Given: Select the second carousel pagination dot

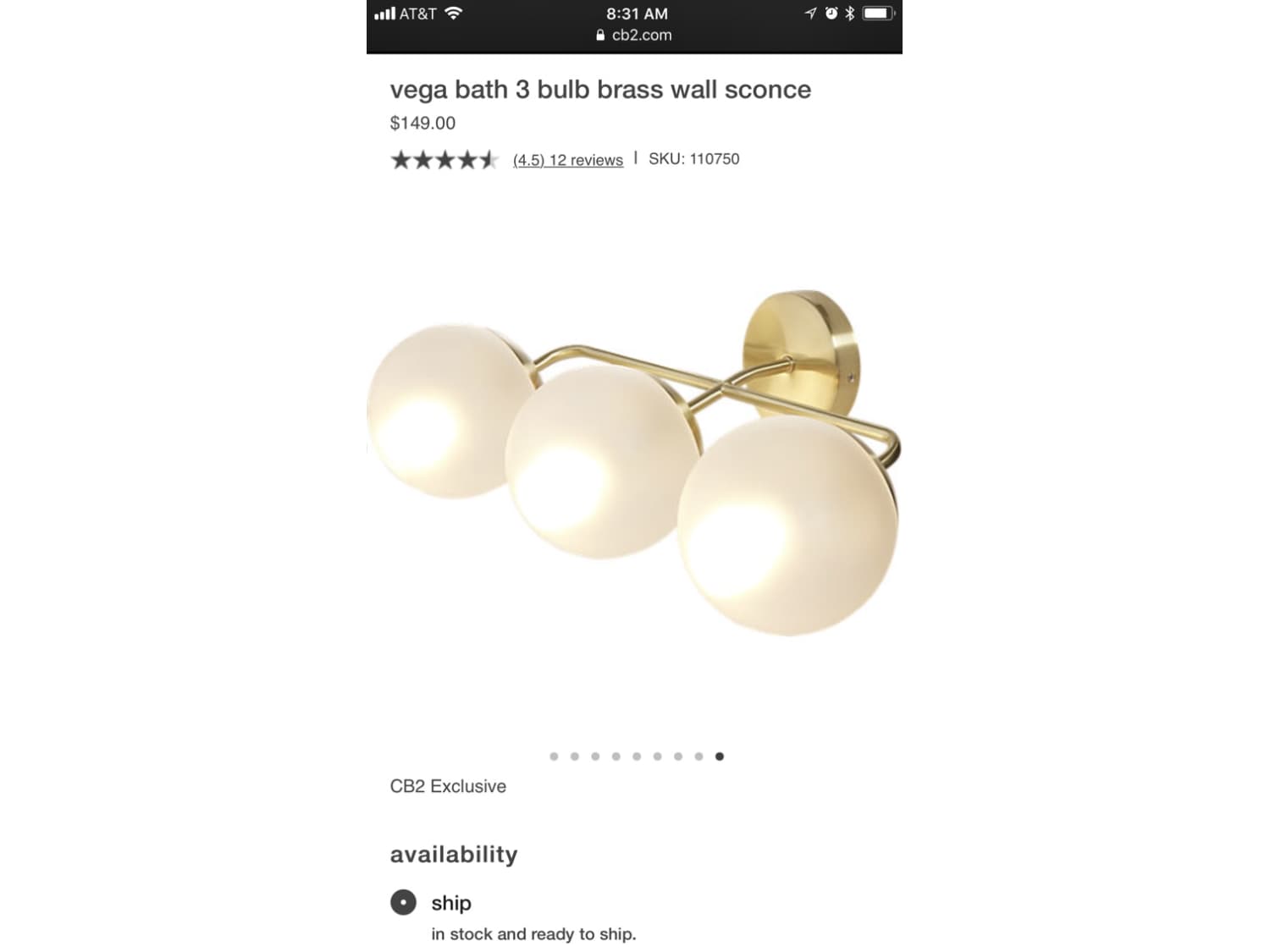Looking at the screenshot, I should pyautogui.click(x=575, y=757).
